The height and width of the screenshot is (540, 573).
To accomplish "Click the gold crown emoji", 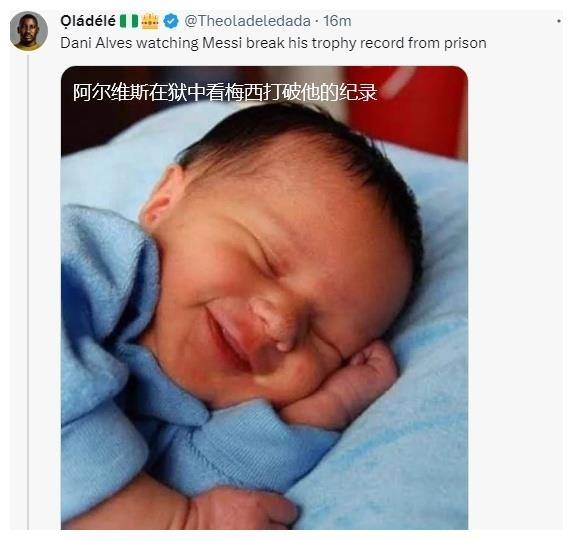I will click(x=150, y=21).
